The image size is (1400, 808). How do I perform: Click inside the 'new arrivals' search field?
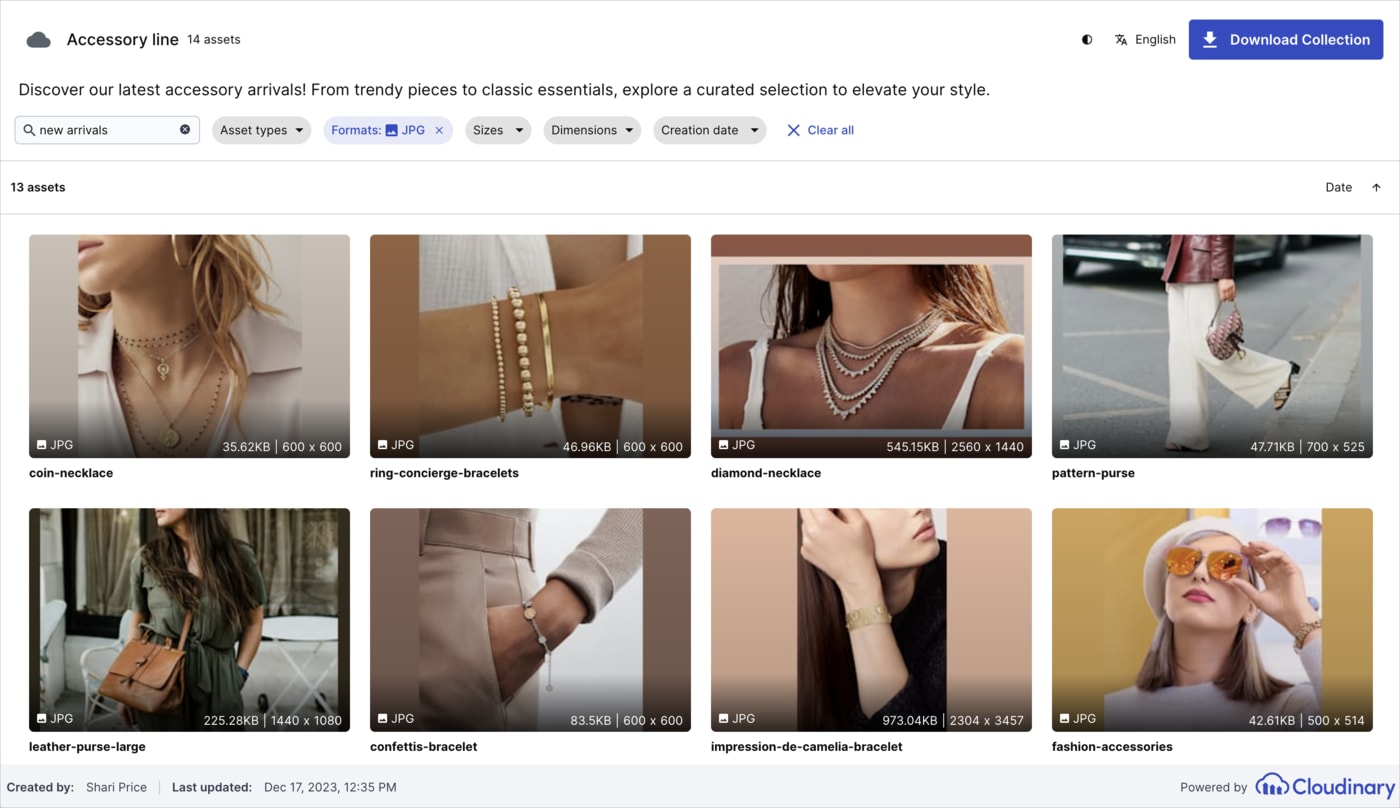pos(107,130)
